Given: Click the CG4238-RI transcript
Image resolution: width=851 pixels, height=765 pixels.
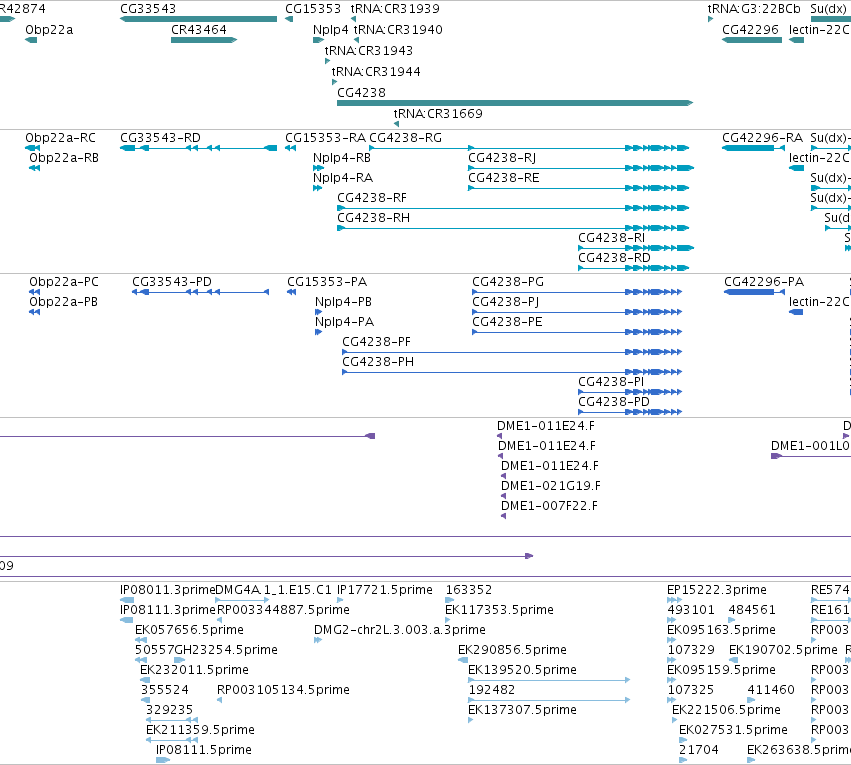Looking at the screenshot, I should click(x=636, y=248).
